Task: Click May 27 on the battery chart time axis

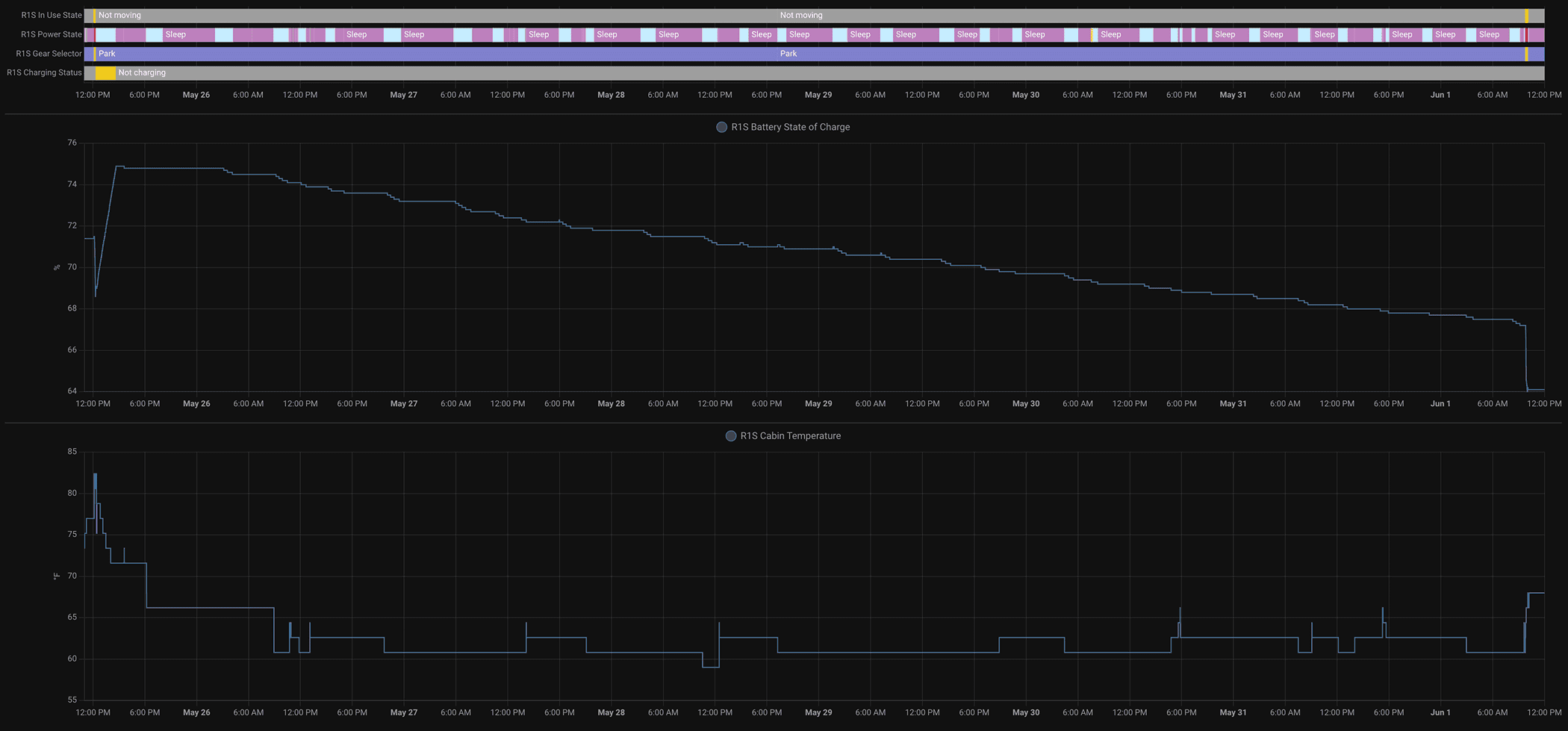Action: pyautogui.click(x=404, y=404)
